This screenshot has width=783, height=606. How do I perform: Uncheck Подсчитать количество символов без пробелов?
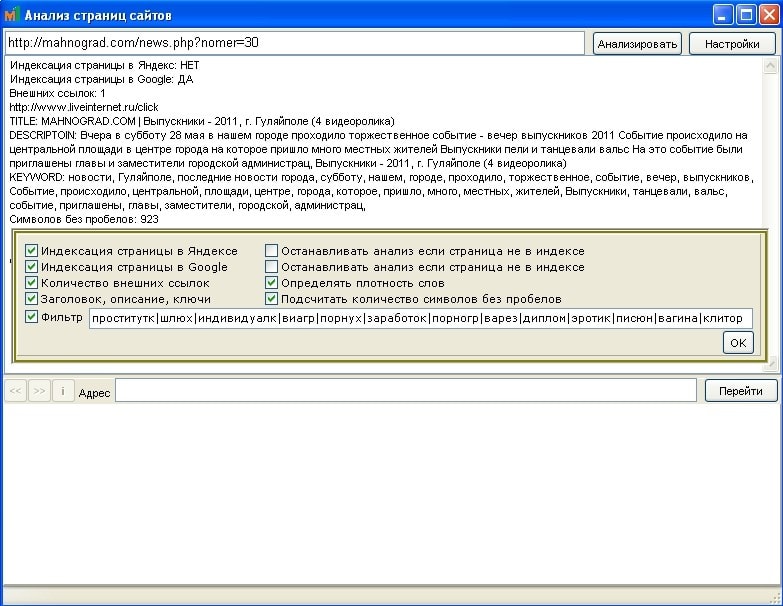coord(271,299)
